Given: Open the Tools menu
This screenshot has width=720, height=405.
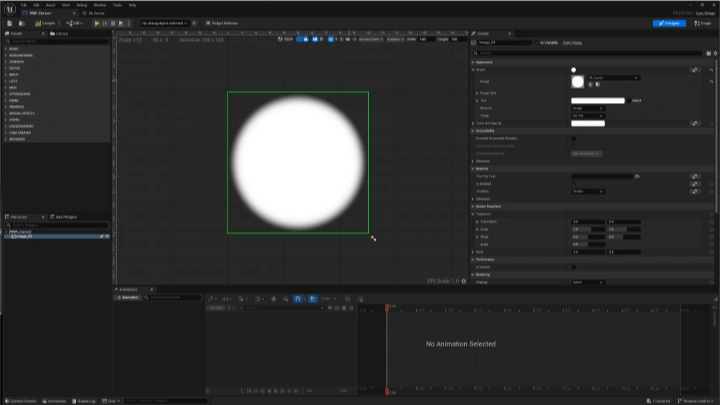Looking at the screenshot, I should click(x=117, y=5).
